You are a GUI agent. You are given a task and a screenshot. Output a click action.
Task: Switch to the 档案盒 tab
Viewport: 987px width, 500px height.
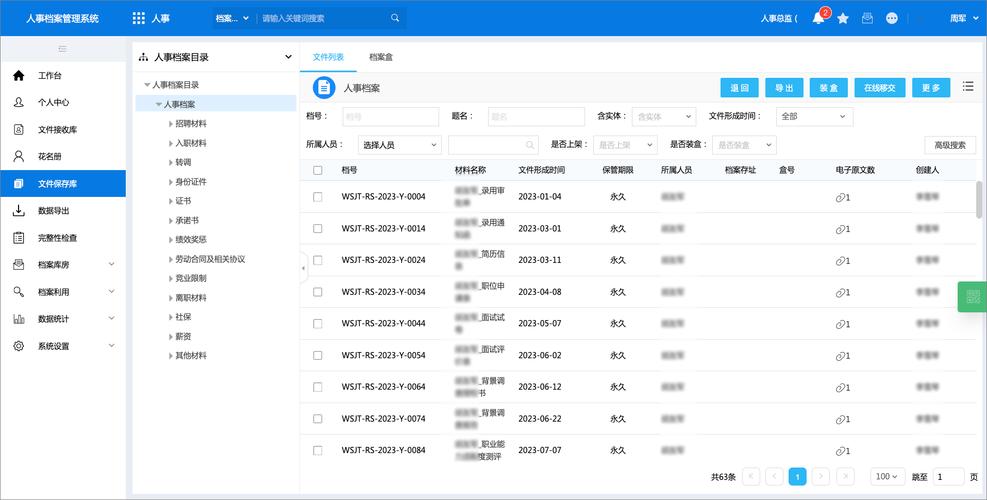[x=381, y=57]
